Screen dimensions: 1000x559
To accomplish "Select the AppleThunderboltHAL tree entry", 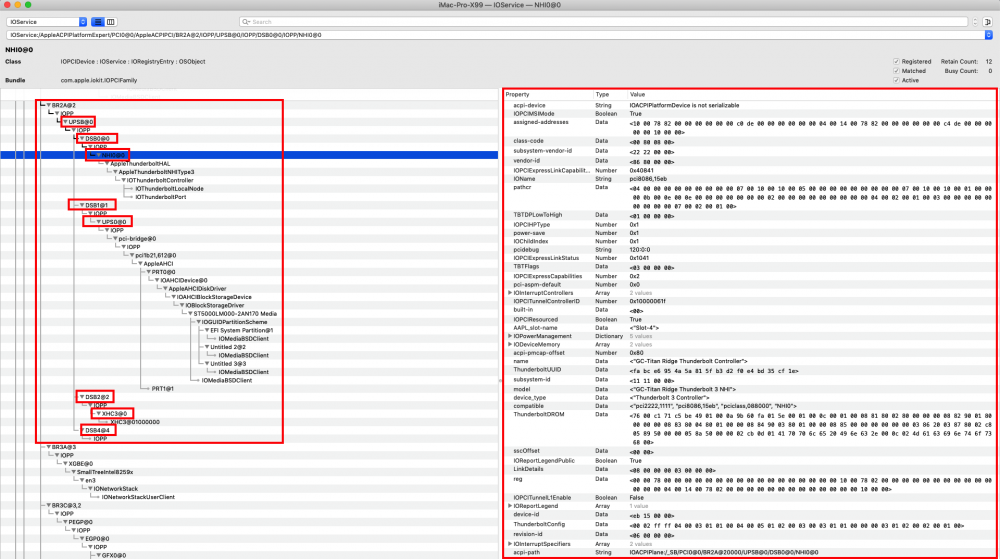I will coord(140,164).
